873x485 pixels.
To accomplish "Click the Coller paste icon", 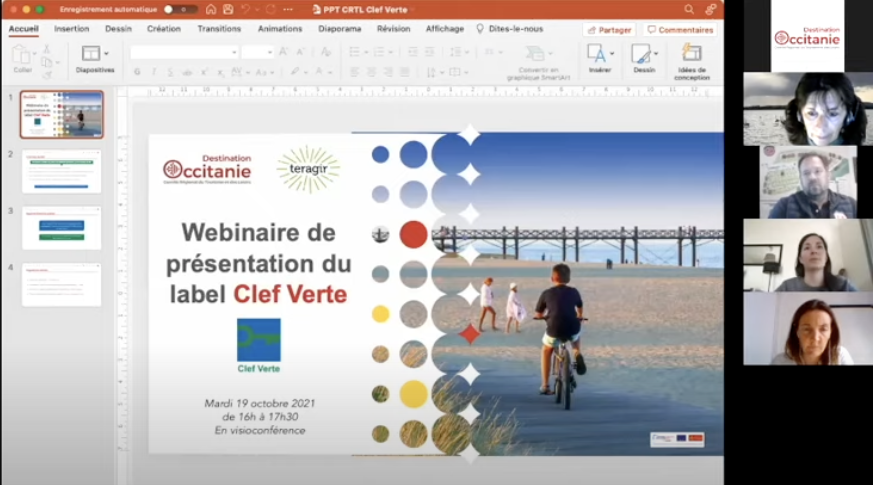I will click(21, 55).
